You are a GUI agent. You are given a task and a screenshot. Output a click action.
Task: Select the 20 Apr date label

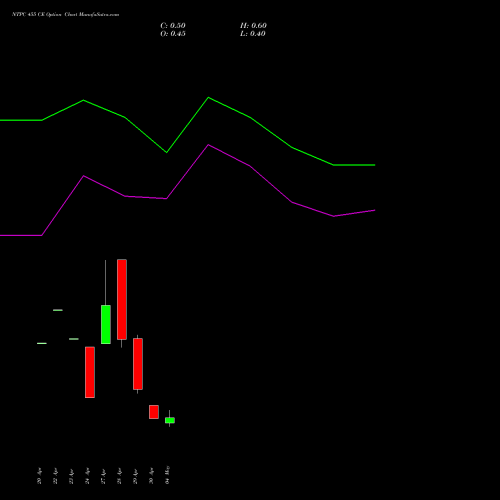(39, 476)
